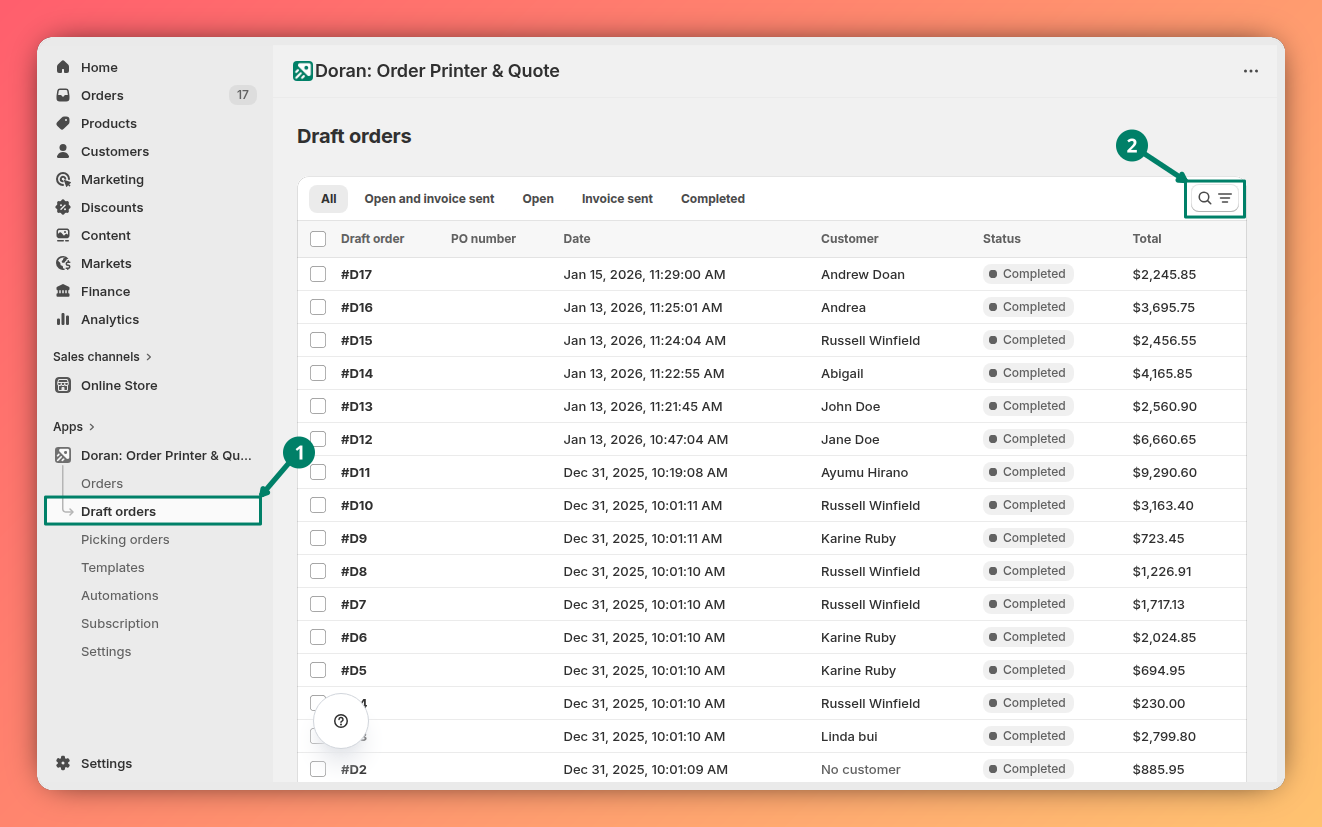
Task: Click the Date column header
Action: point(577,239)
